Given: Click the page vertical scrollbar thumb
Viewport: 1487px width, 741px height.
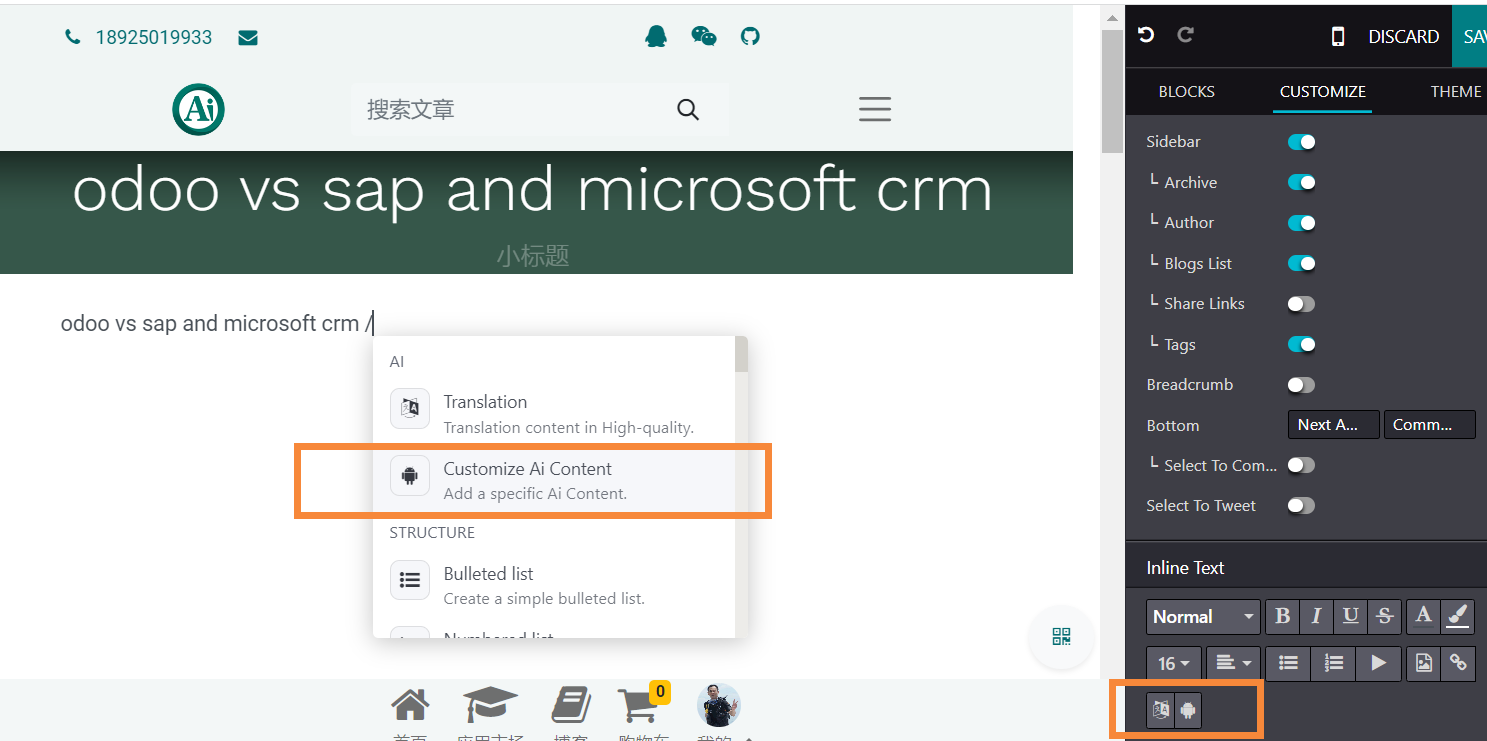Looking at the screenshot, I should [x=1111, y=90].
